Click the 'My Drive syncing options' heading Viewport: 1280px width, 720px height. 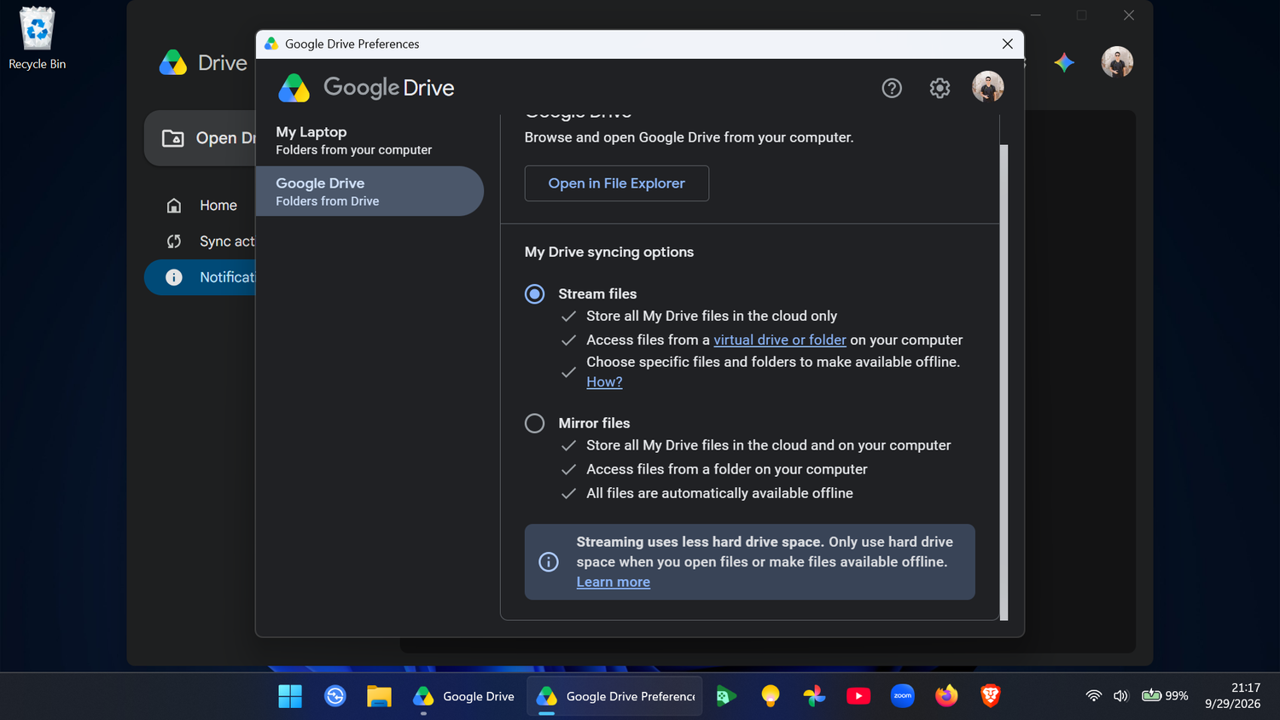click(609, 252)
